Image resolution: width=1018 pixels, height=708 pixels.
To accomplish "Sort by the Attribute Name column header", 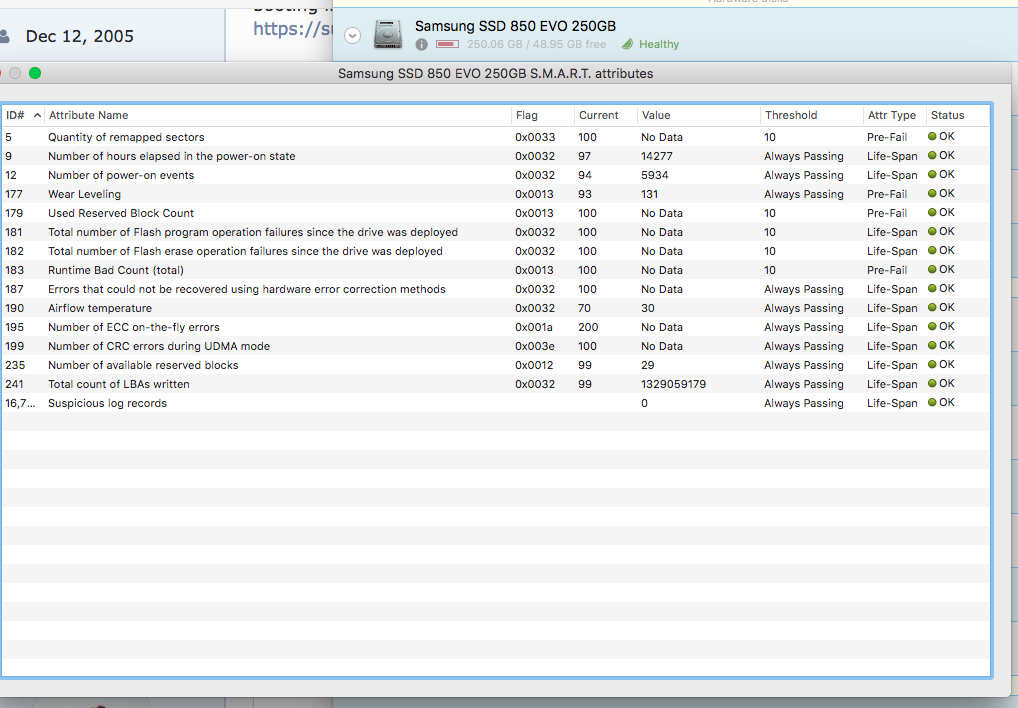I will 278,115.
